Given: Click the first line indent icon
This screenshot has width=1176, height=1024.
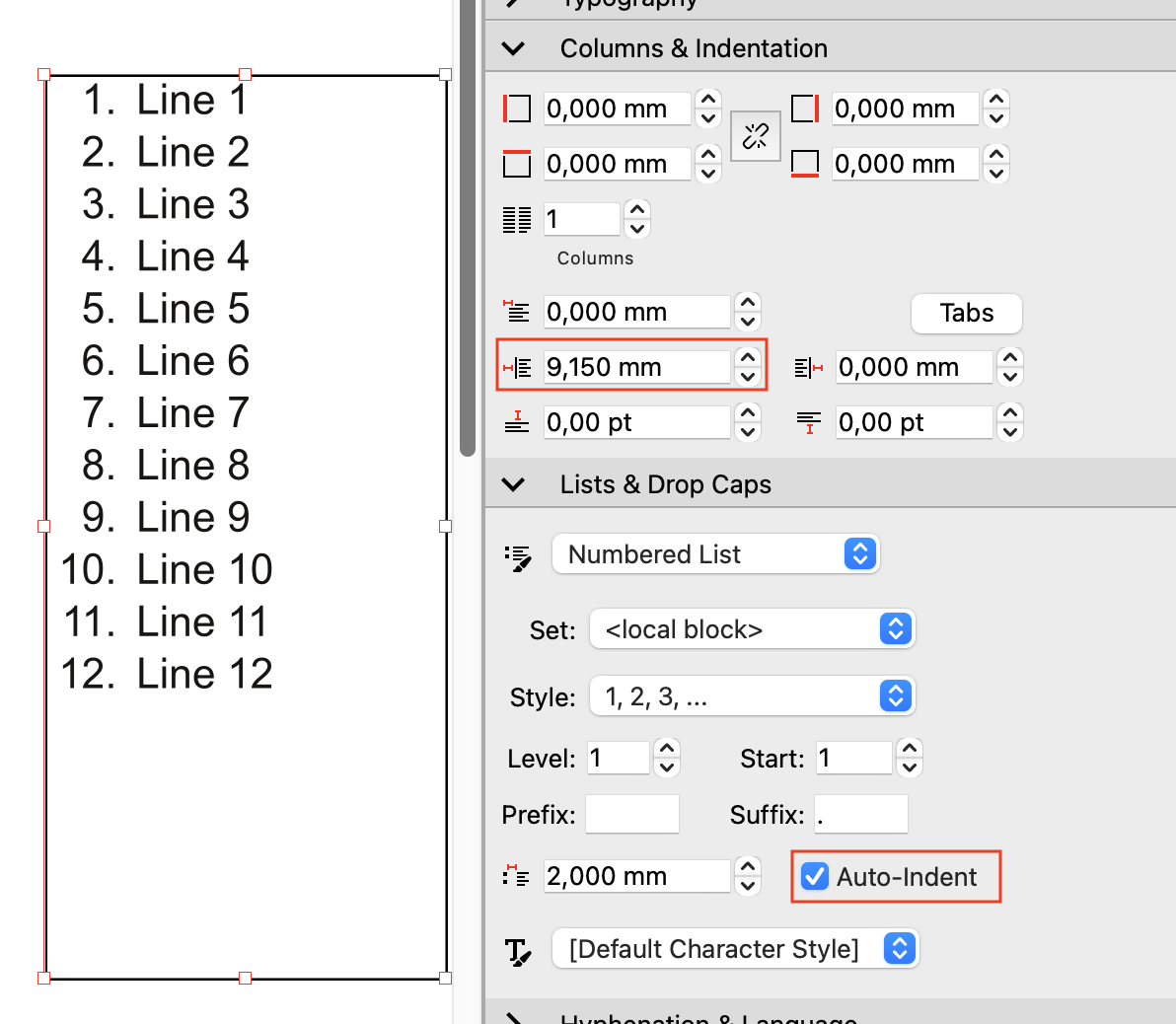Looking at the screenshot, I should coord(516,312).
